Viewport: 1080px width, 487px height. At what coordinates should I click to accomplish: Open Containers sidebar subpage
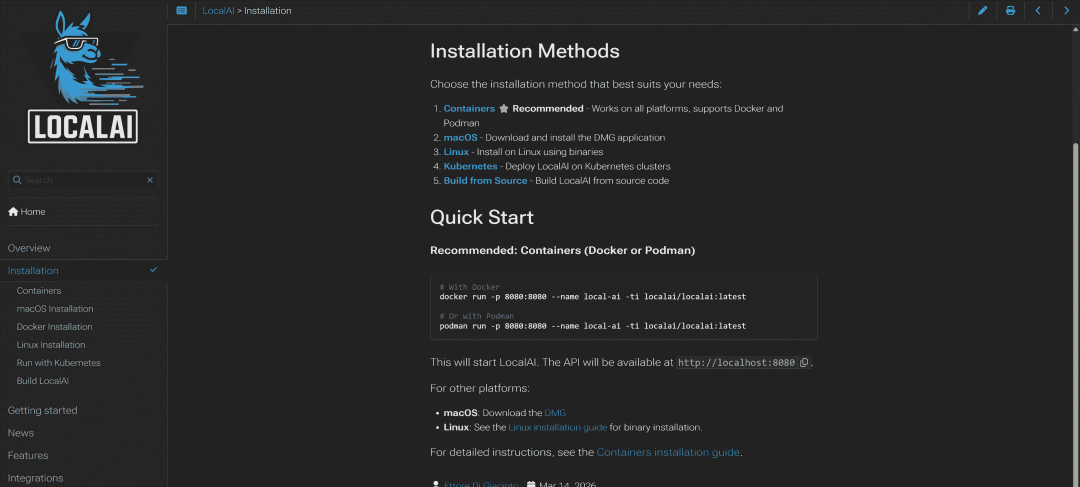pyautogui.click(x=39, y=291)
